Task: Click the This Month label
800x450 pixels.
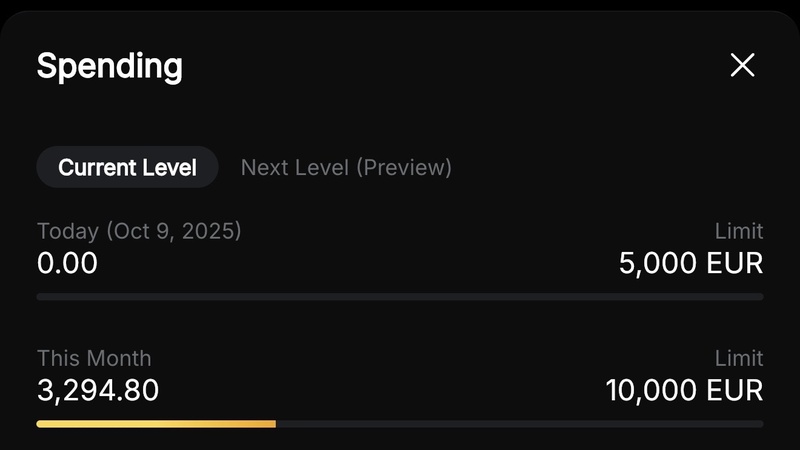Action: 94,358
